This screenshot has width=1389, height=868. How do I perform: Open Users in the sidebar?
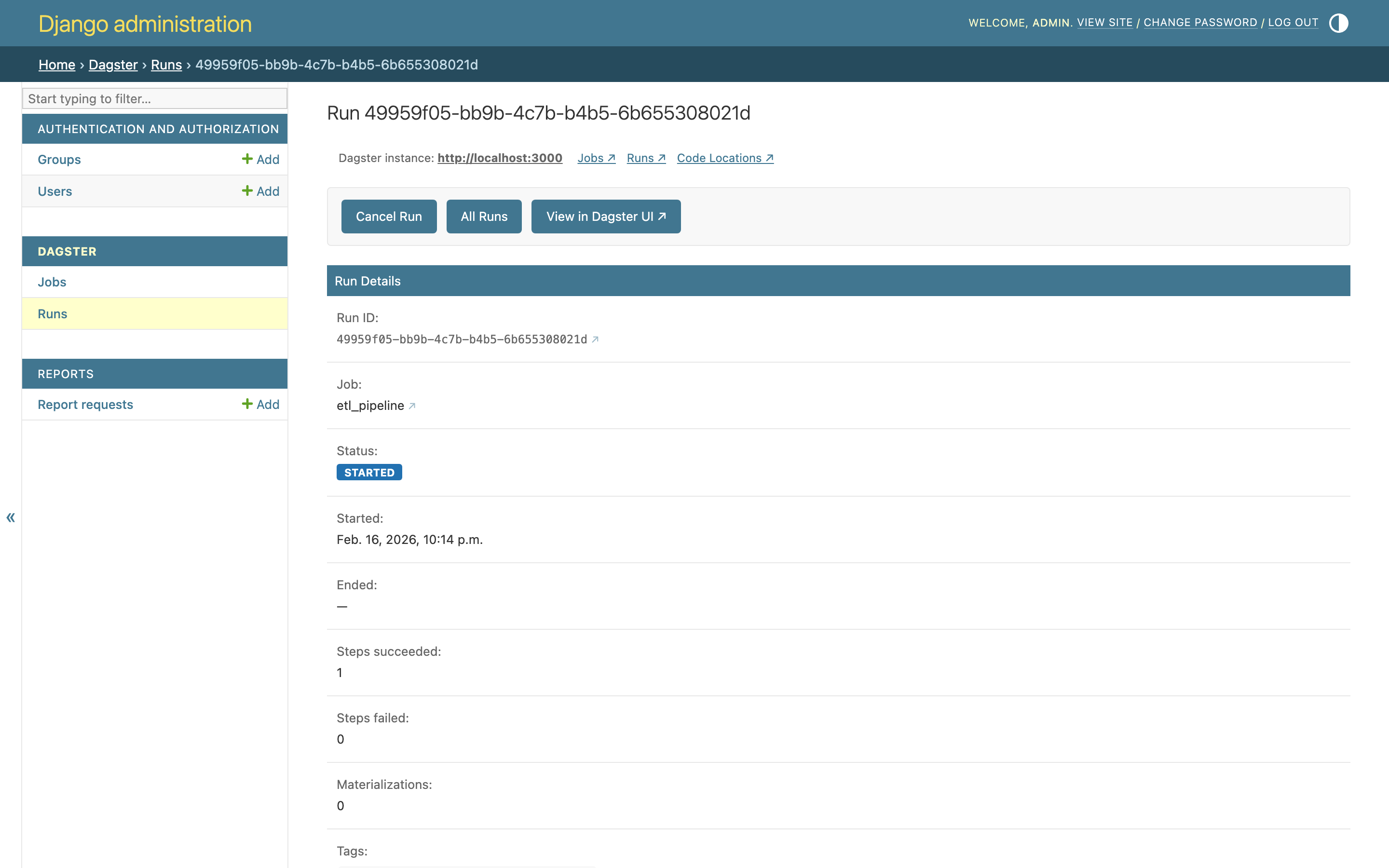pos(55,191)
